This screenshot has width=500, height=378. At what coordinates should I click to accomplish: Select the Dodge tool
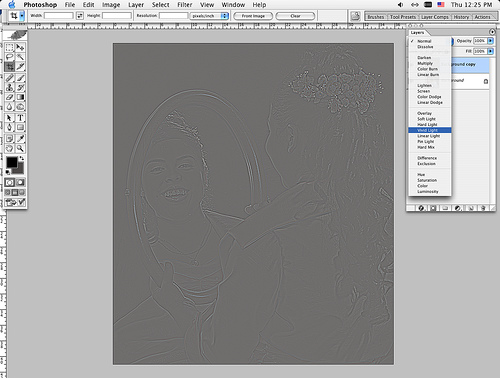click(20, 107)
